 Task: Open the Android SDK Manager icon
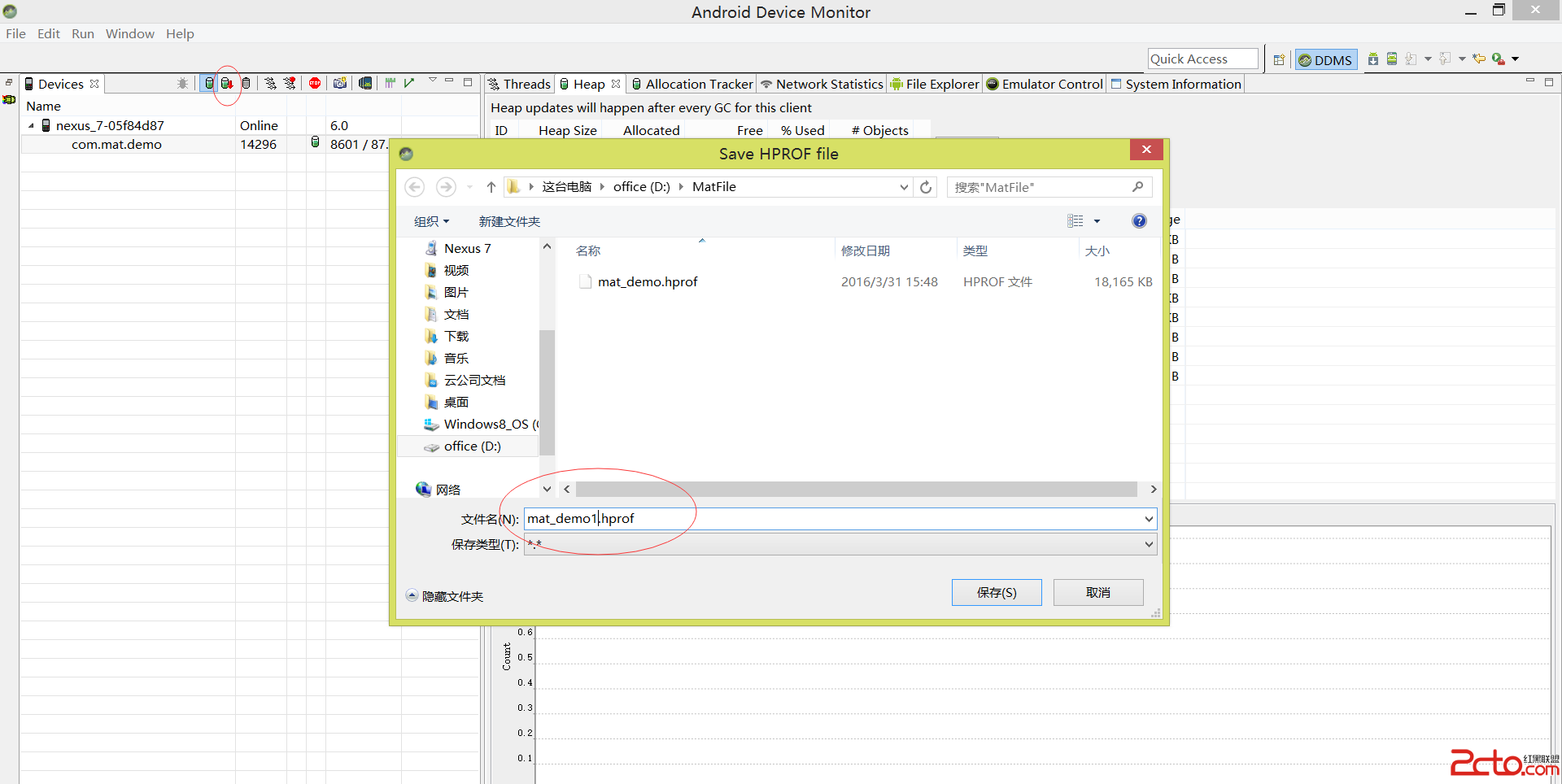(1373, 59)
